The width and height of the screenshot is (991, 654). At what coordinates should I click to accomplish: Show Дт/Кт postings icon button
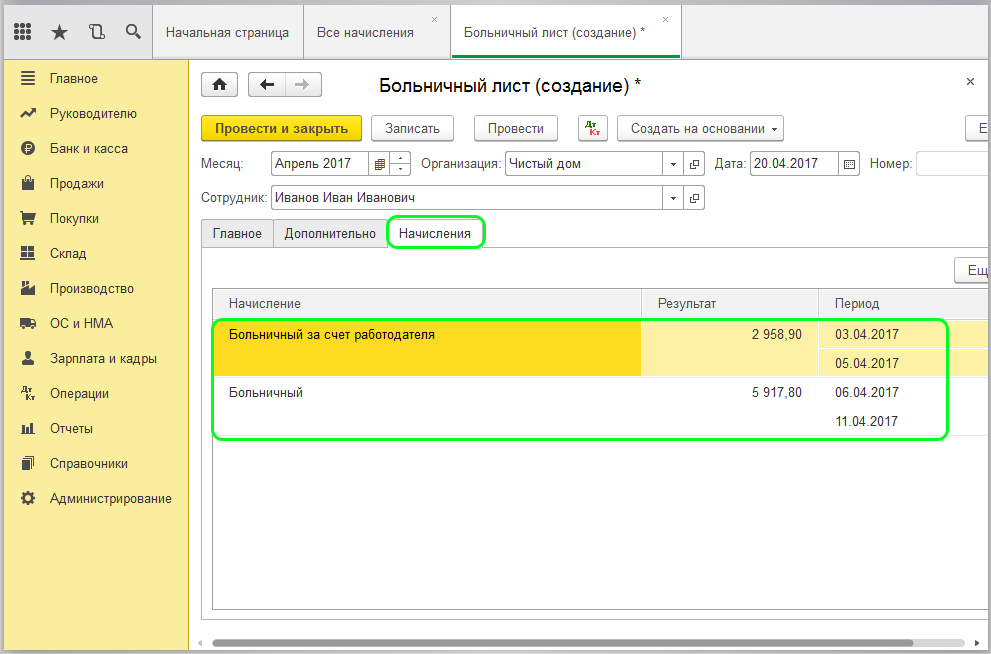coord(593,128)
